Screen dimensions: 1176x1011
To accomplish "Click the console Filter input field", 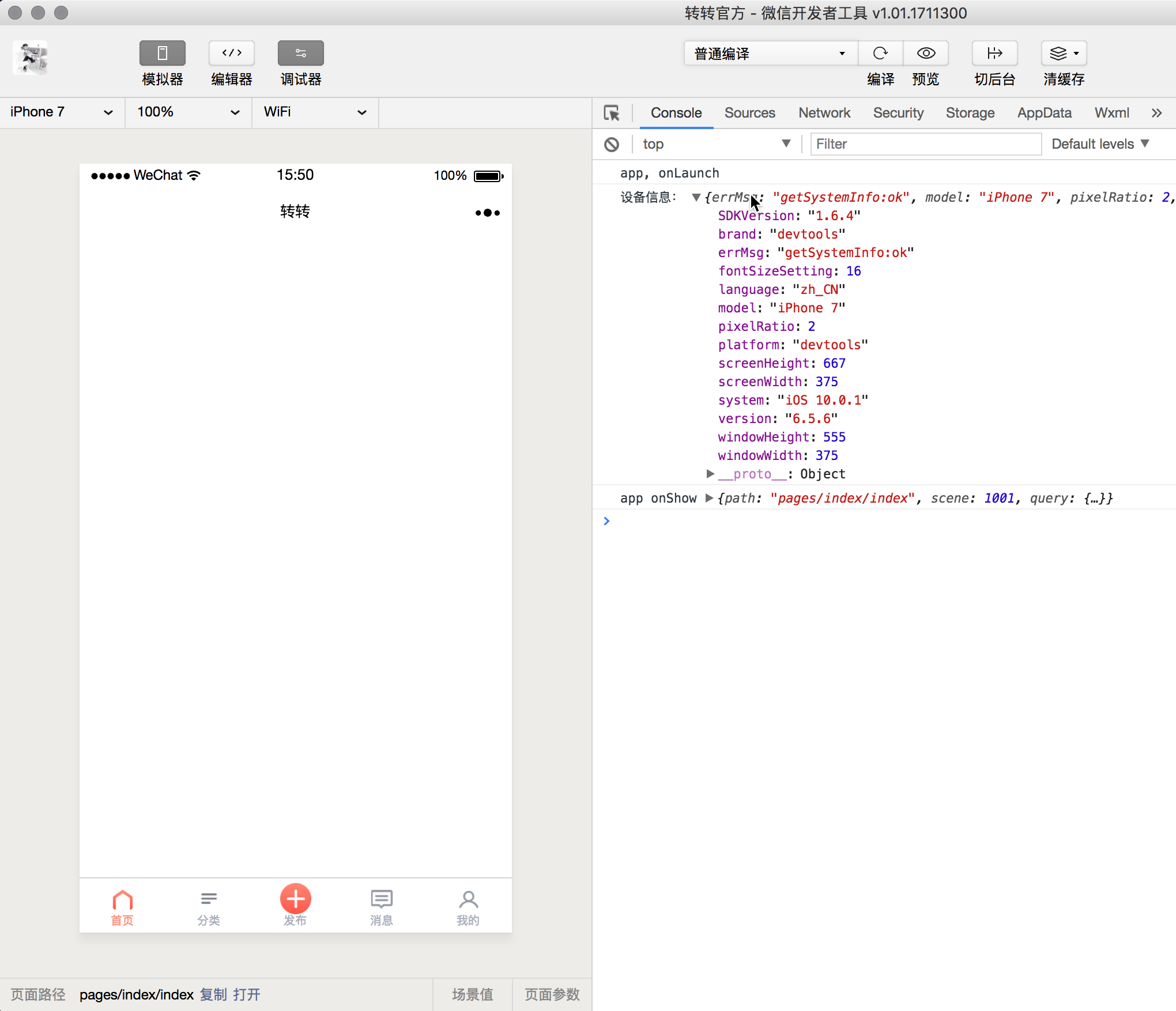I will click(x=926, y=144).
